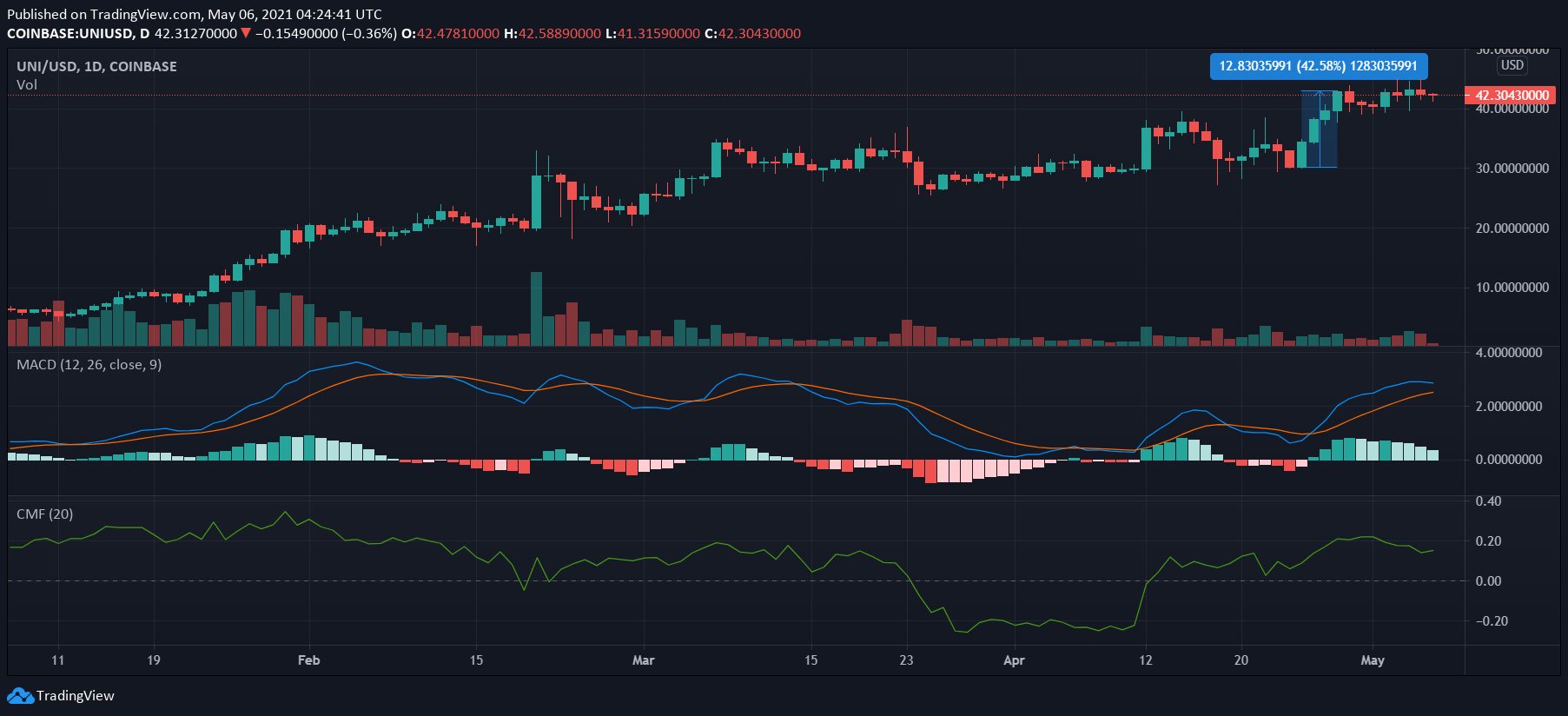This screenshot has width=1568, height=716.
Task: Click the blue shaded measurement box on chart
Action: (1319, 129)
